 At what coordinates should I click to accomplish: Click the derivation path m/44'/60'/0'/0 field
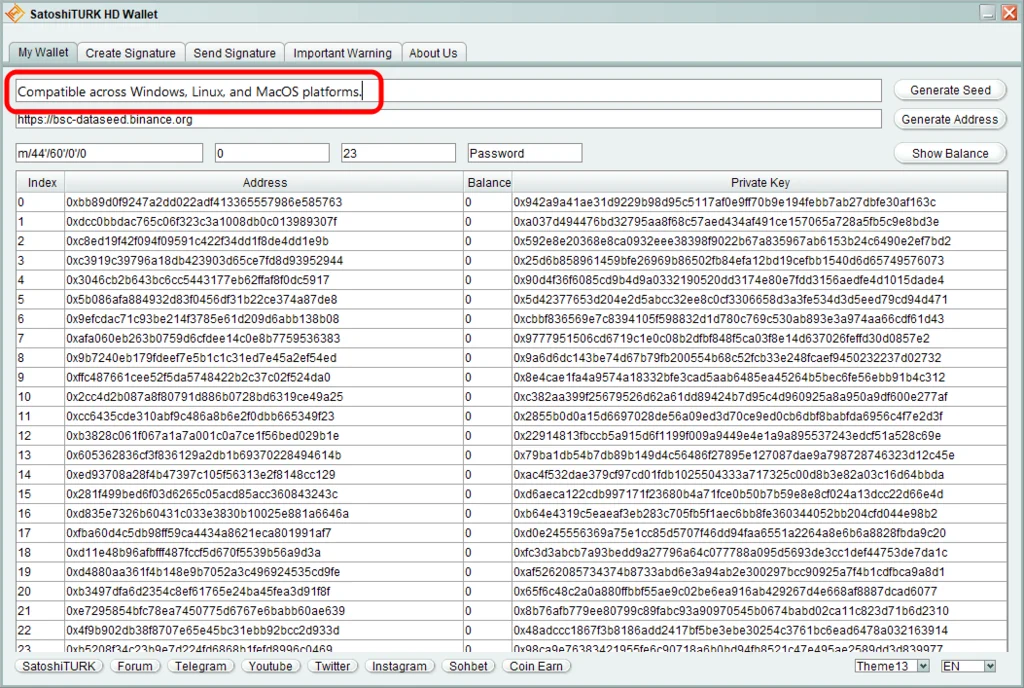pos(109,153)
